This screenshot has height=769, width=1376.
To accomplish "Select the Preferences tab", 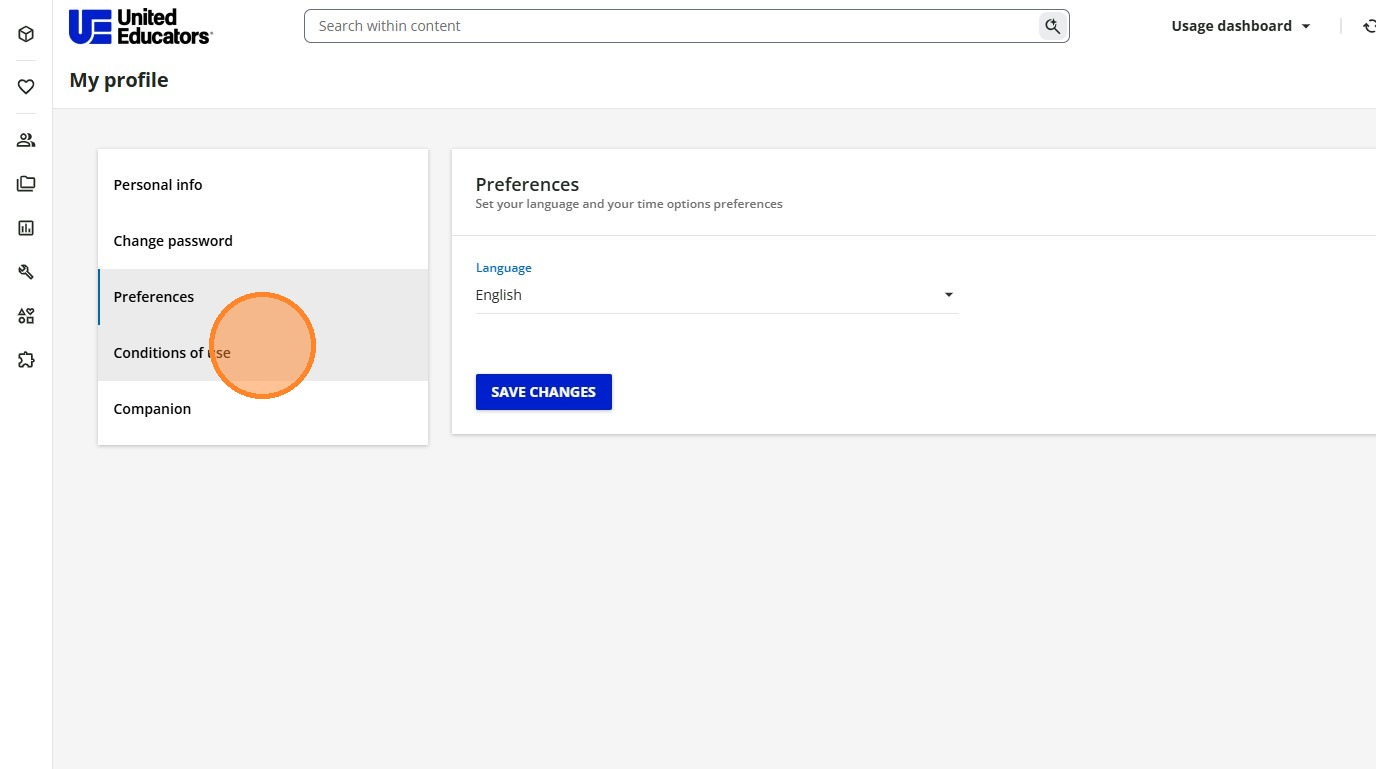I will 263,297.
